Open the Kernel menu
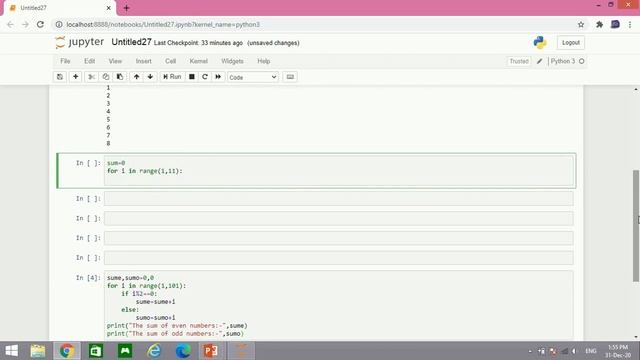The width and height of the screenshot is (640, 360). coord(198,61)
